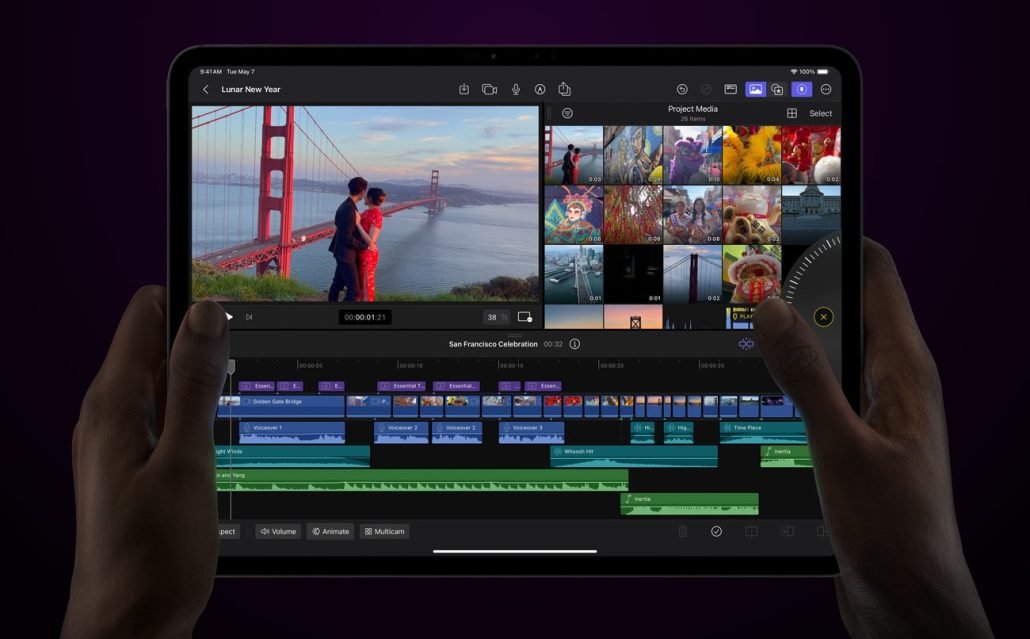This screenshot has width=1030, height=639.
Task: Select the Voiceover 1 audio clip
Action: point(292,432)
